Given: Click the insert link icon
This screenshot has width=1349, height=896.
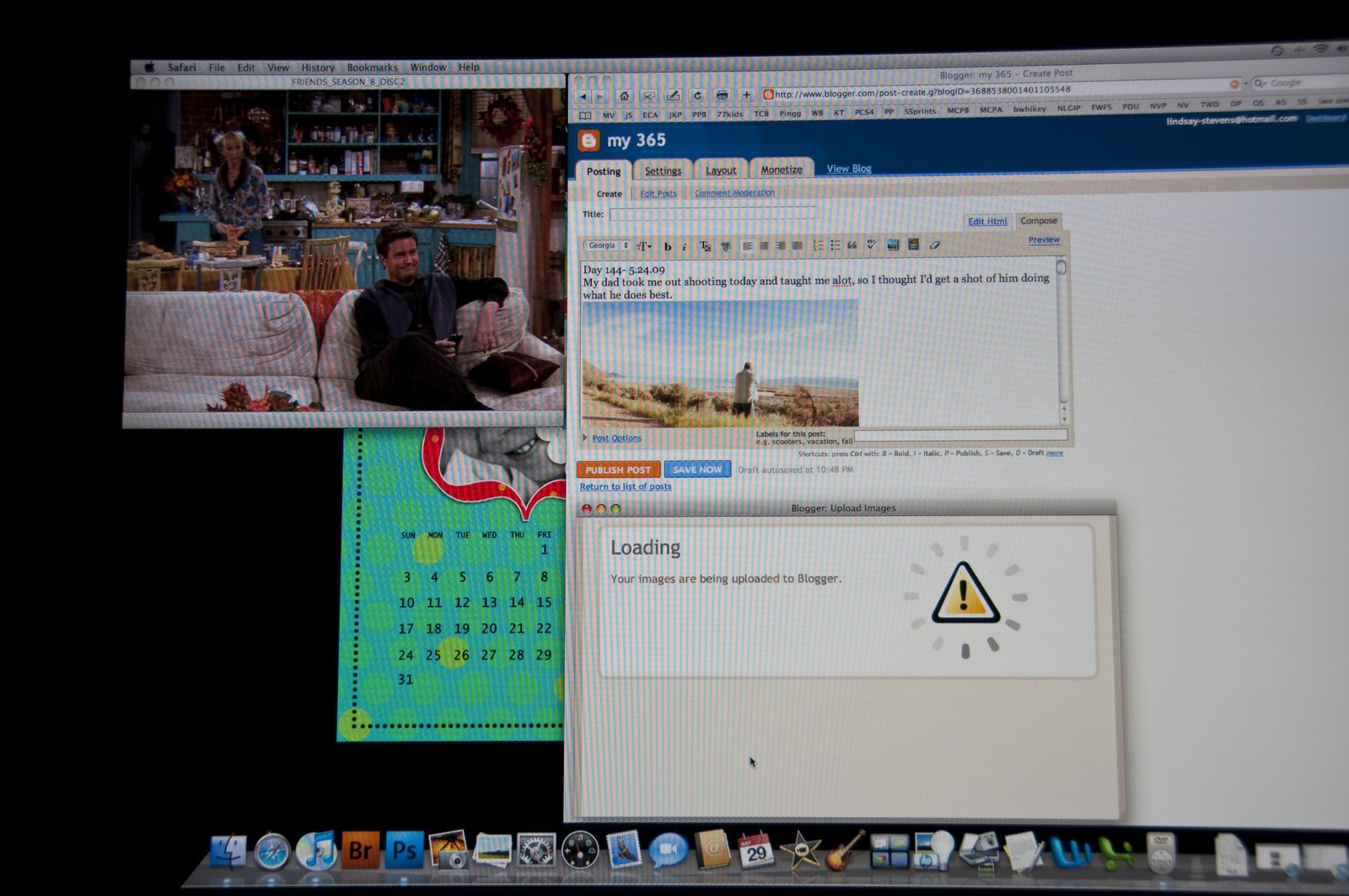Looking at the screenshot, I should (725, 246).
